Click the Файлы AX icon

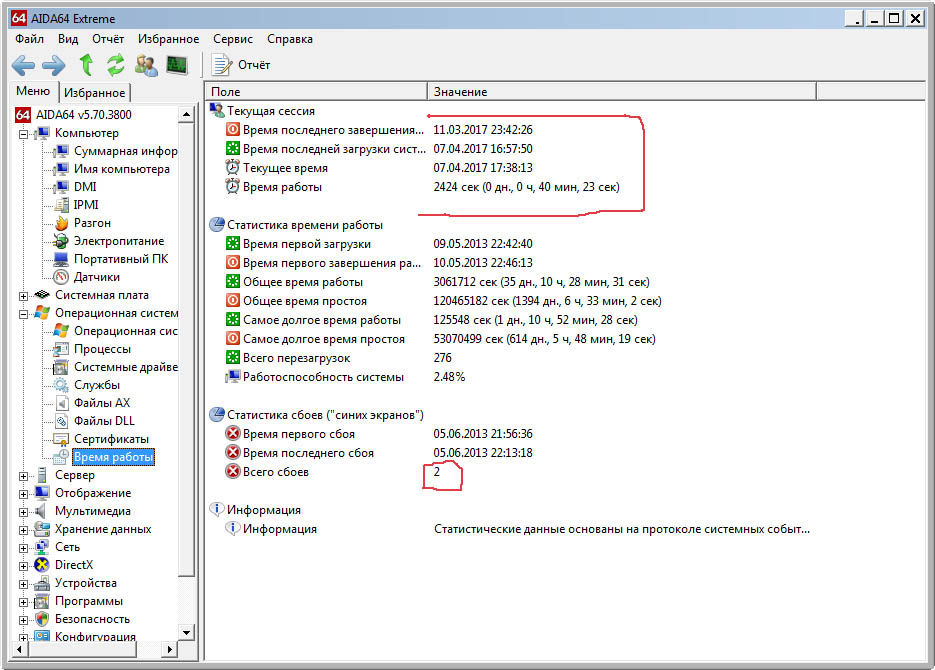(61, 403)
